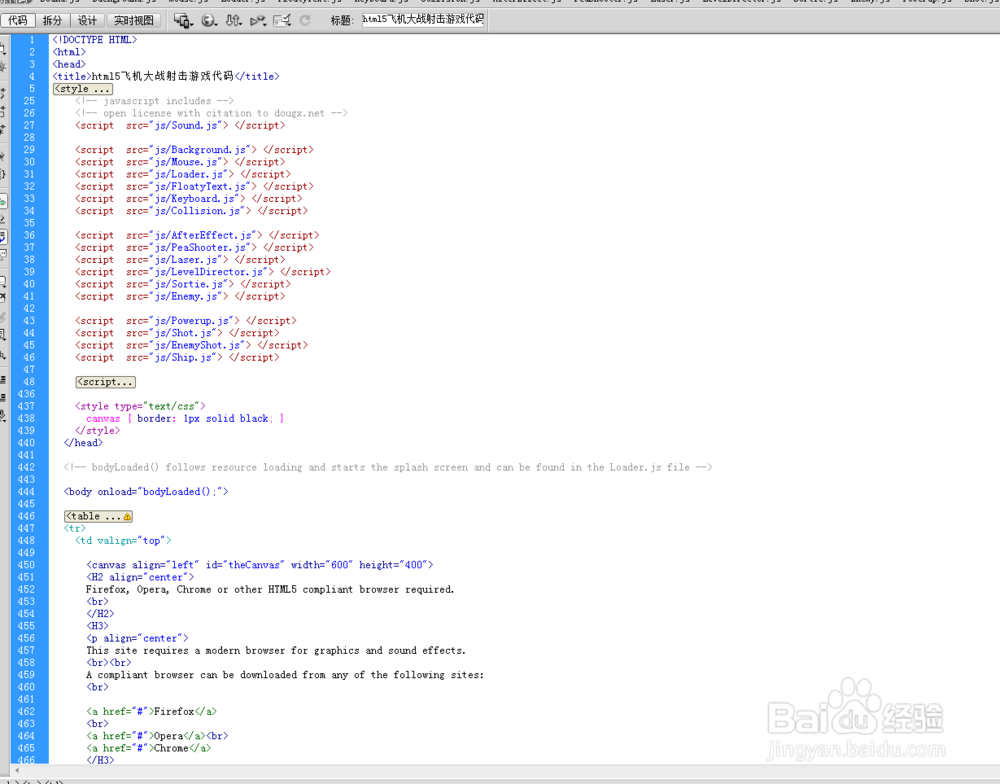The height and width of the screenshot is (784, 1000).
Task: Click the js/Laser.js script line
Action: point(180,260)
